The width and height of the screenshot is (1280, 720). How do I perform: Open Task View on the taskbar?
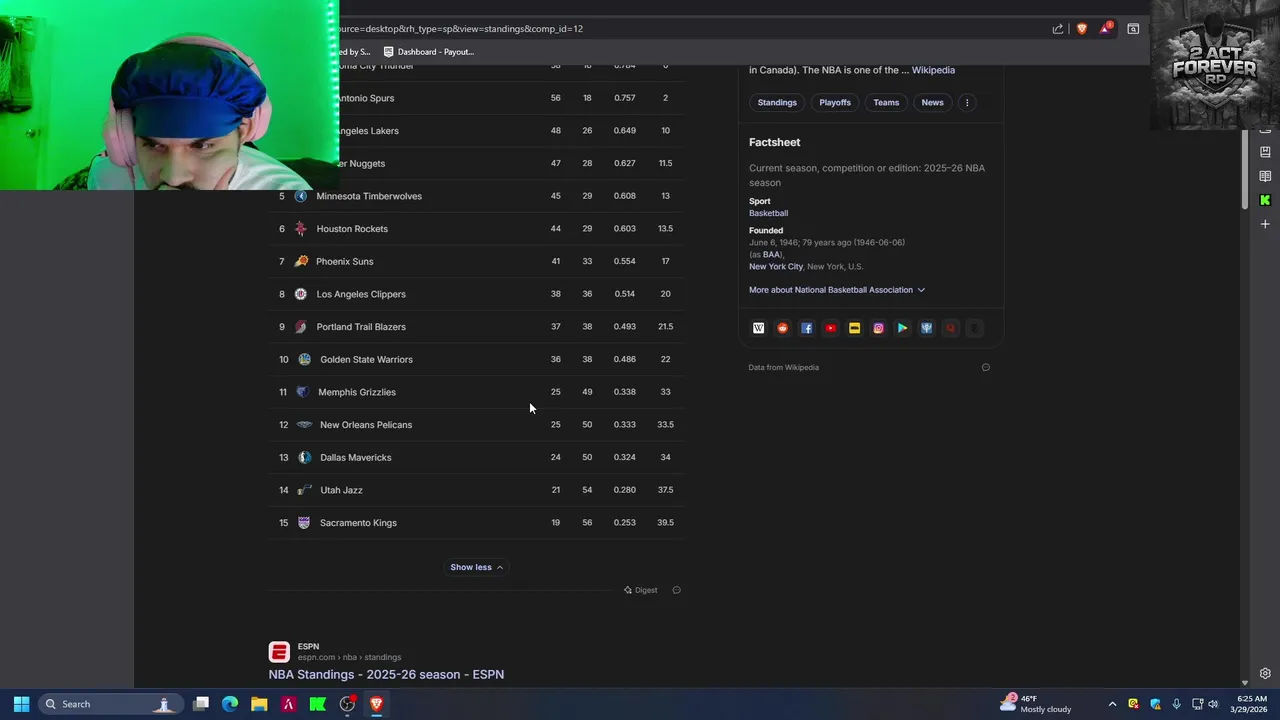tap(201, 704)
